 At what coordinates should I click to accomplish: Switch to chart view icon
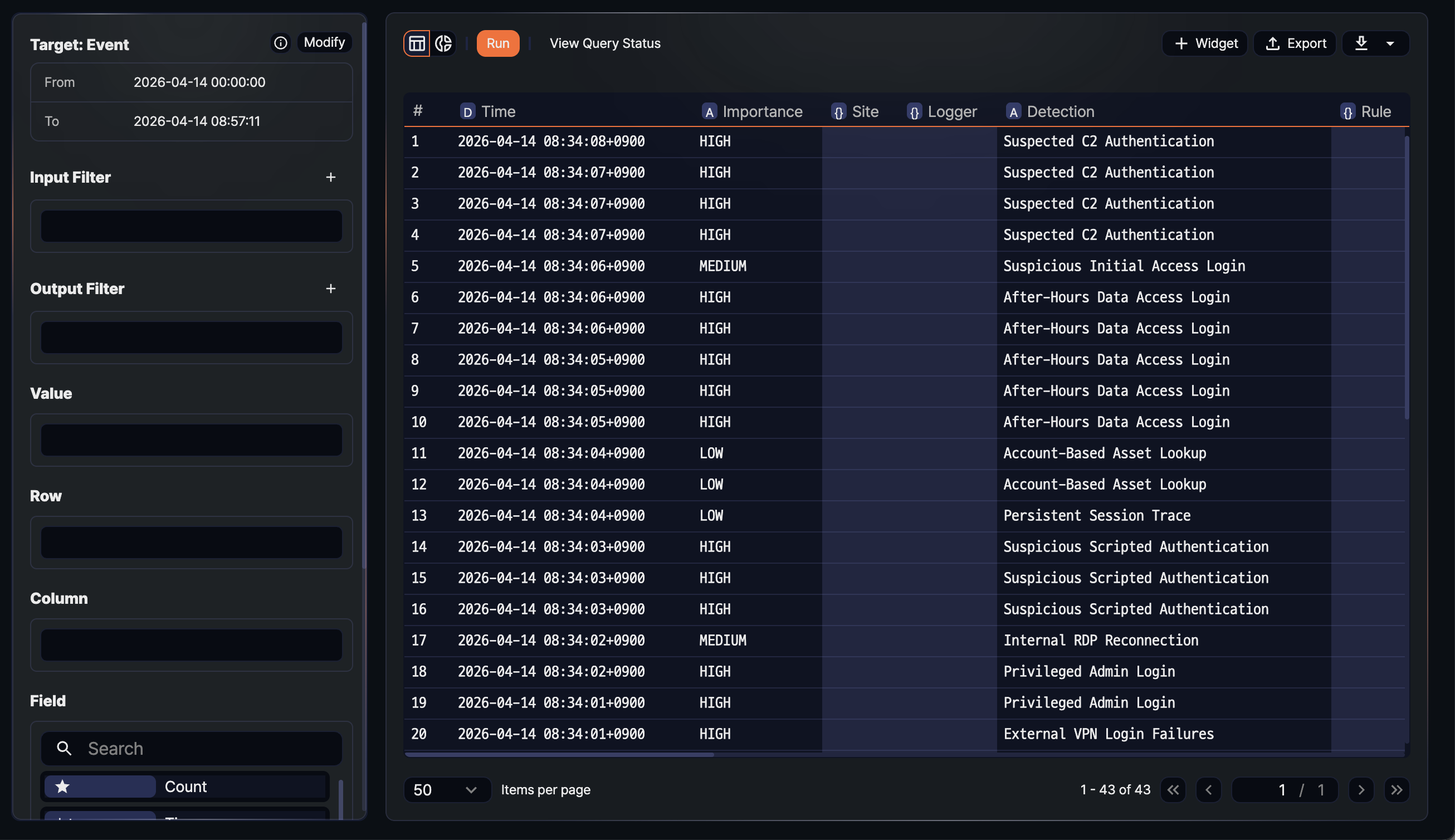tap(443, 43)
